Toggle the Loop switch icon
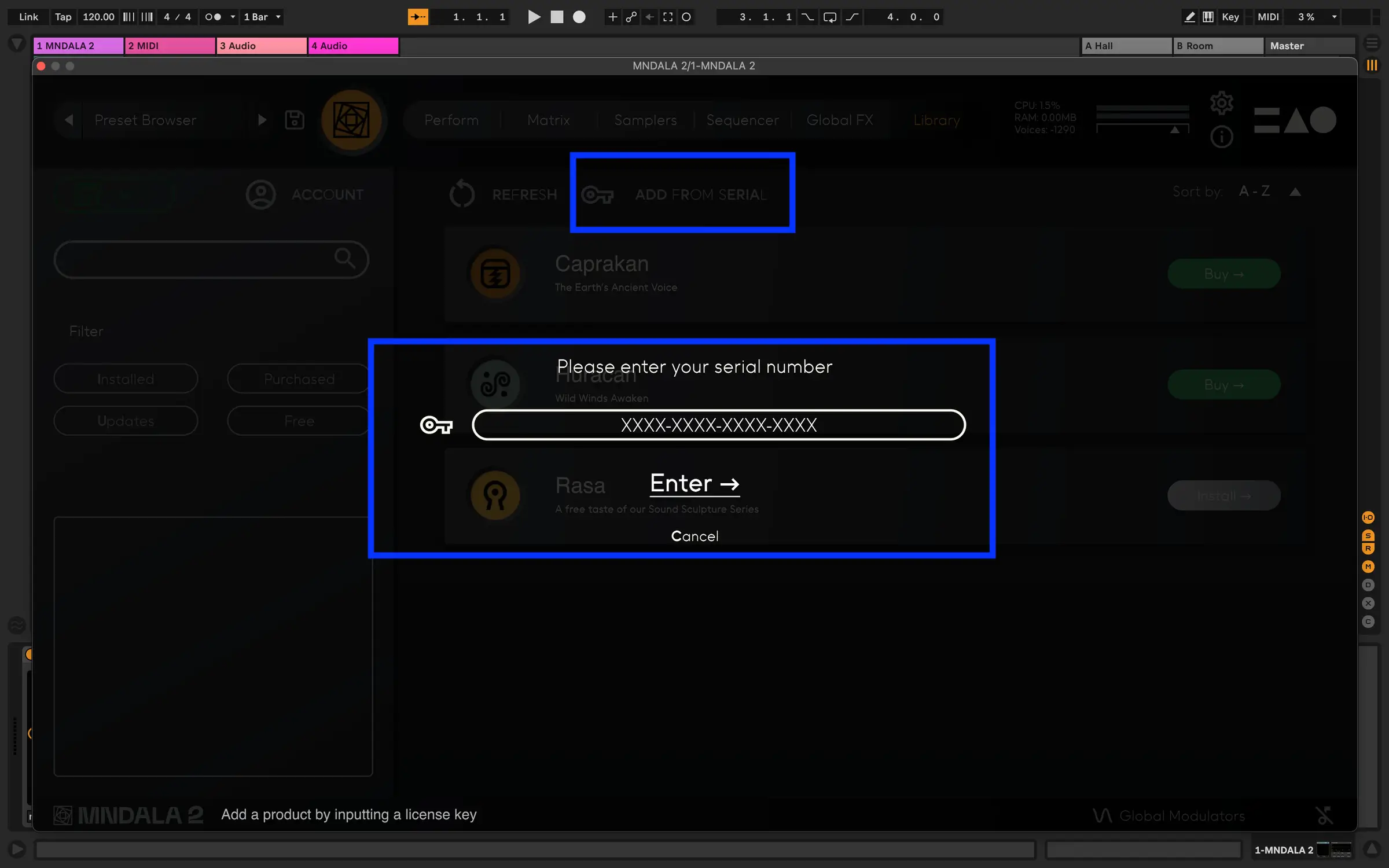The width and height of the screenshot is (1389, 868). pyautogui.click(x=830, y=17)
